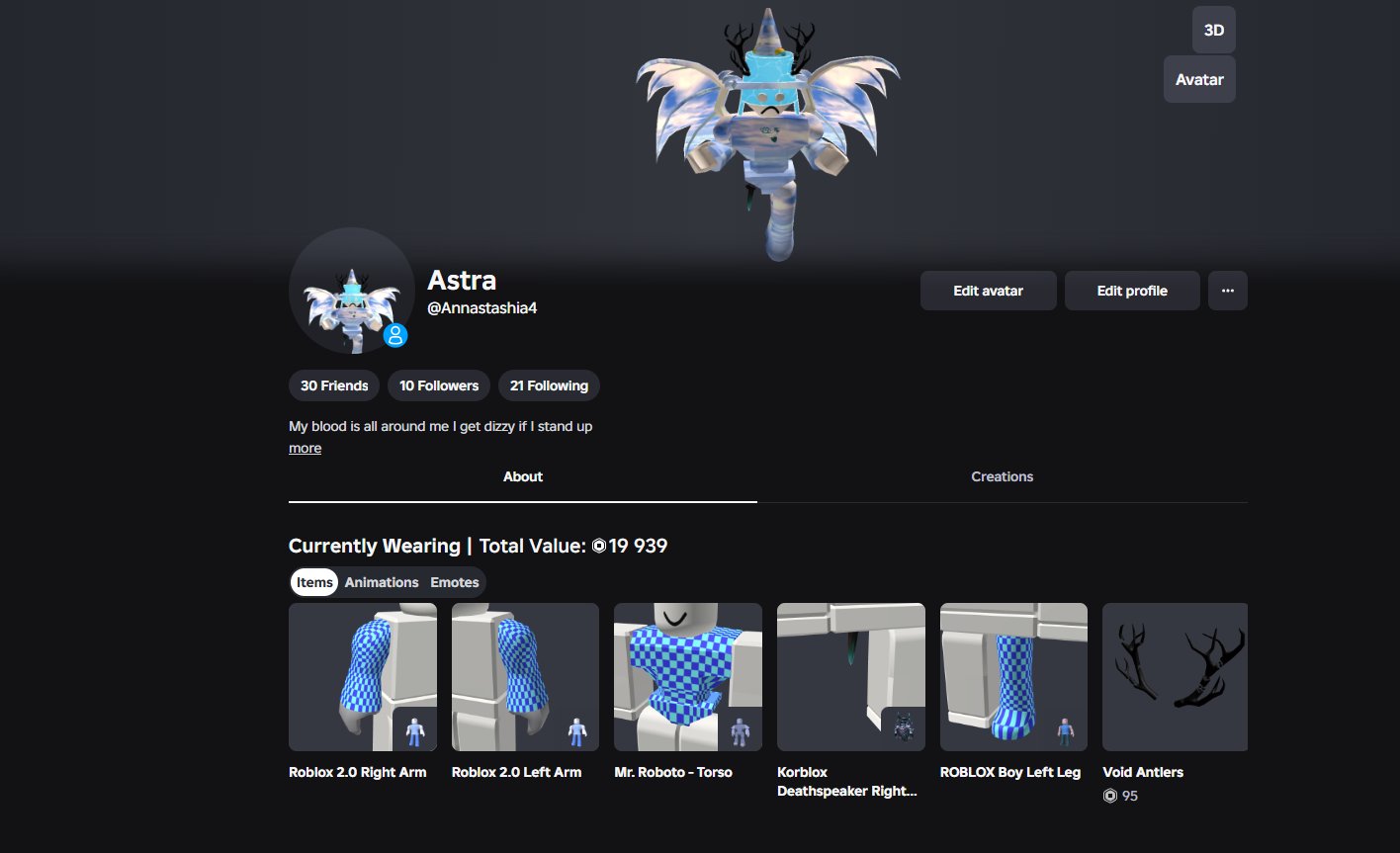
Task: Switch to the About tab
Action: point(523,476)
